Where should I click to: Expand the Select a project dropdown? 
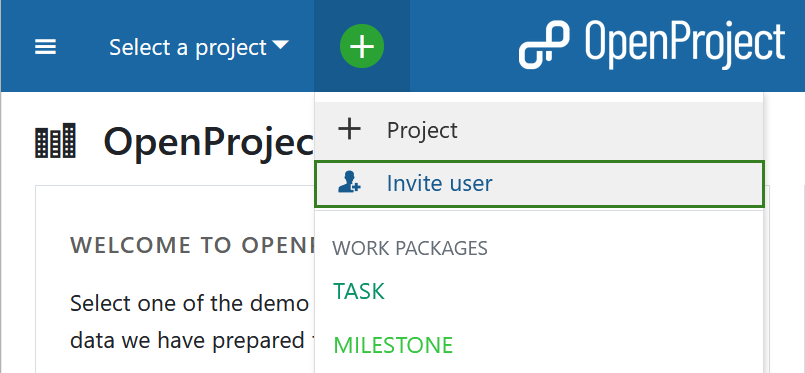click(199, 47)
